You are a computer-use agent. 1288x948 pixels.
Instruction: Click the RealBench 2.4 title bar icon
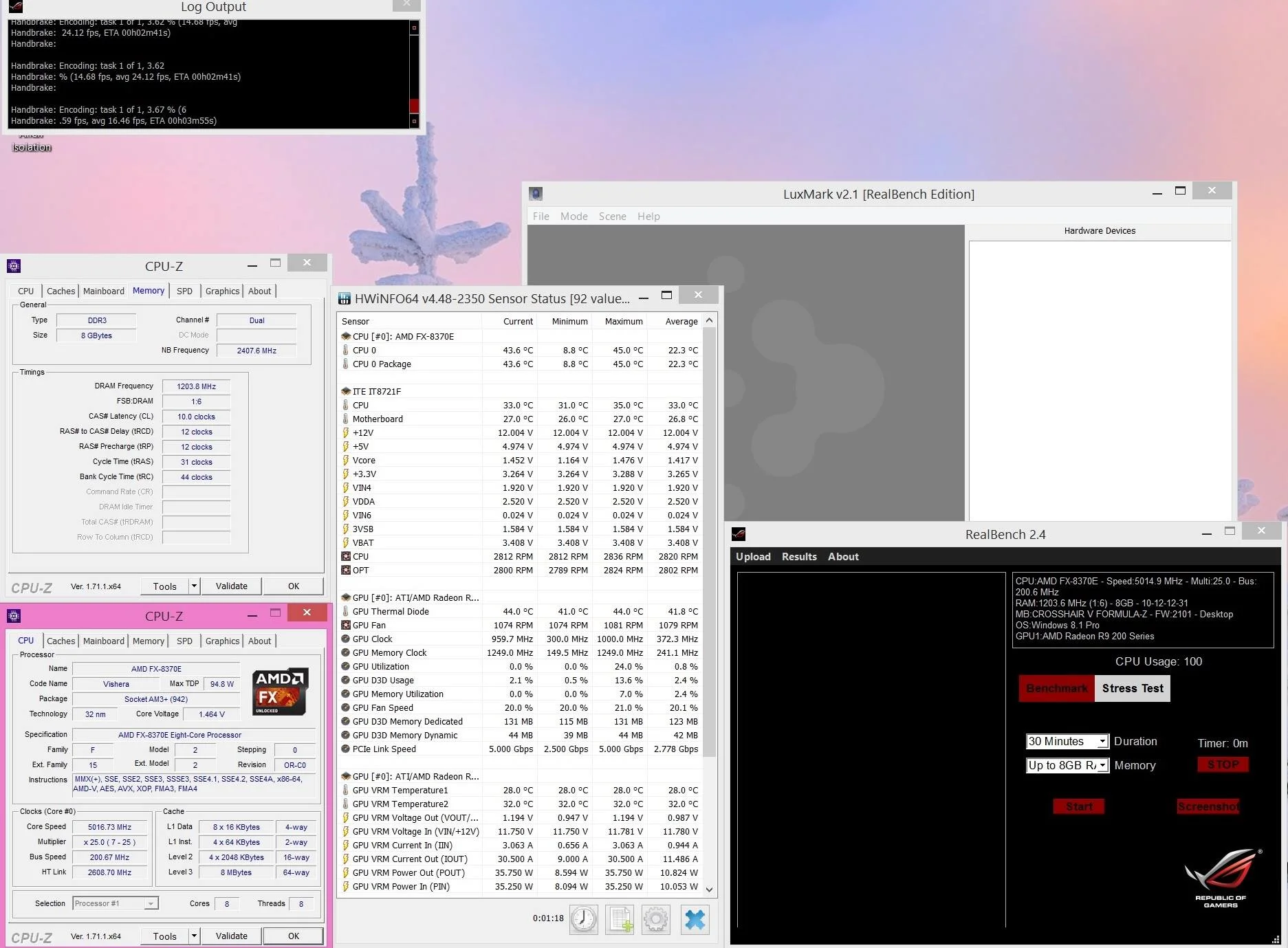coord(739,534)
